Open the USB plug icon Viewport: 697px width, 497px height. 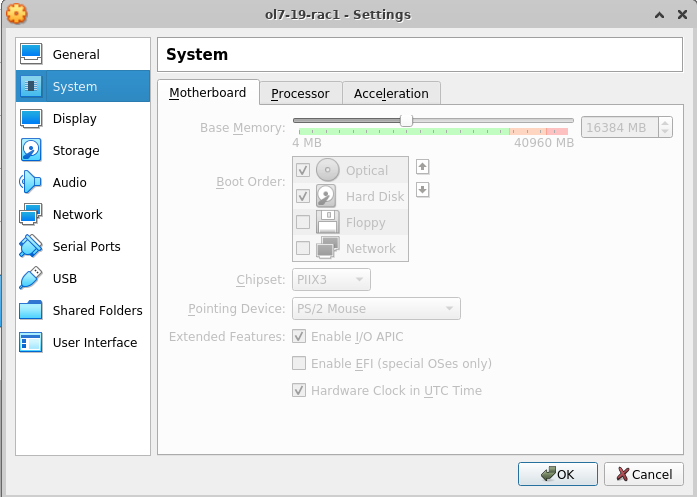click(31, 278)
